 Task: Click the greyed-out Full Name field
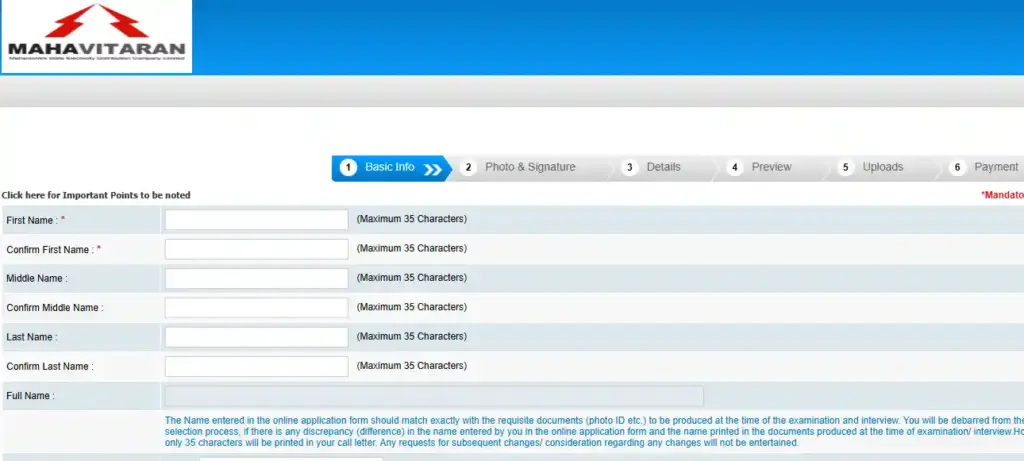pyautogui.click(x=433, y=396)
